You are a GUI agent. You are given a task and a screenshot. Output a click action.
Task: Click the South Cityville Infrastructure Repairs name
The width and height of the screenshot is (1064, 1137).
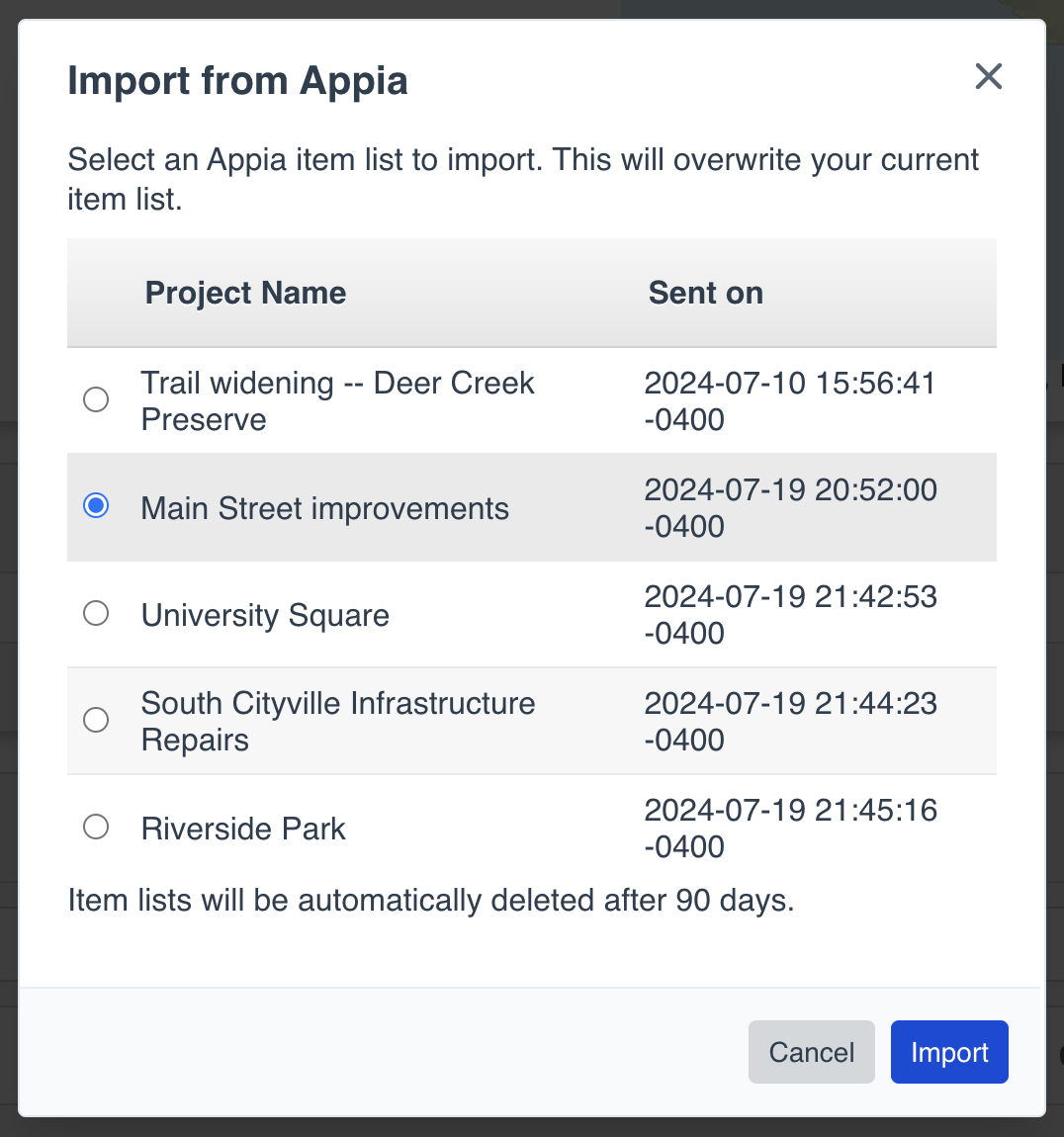pos(337,721)
